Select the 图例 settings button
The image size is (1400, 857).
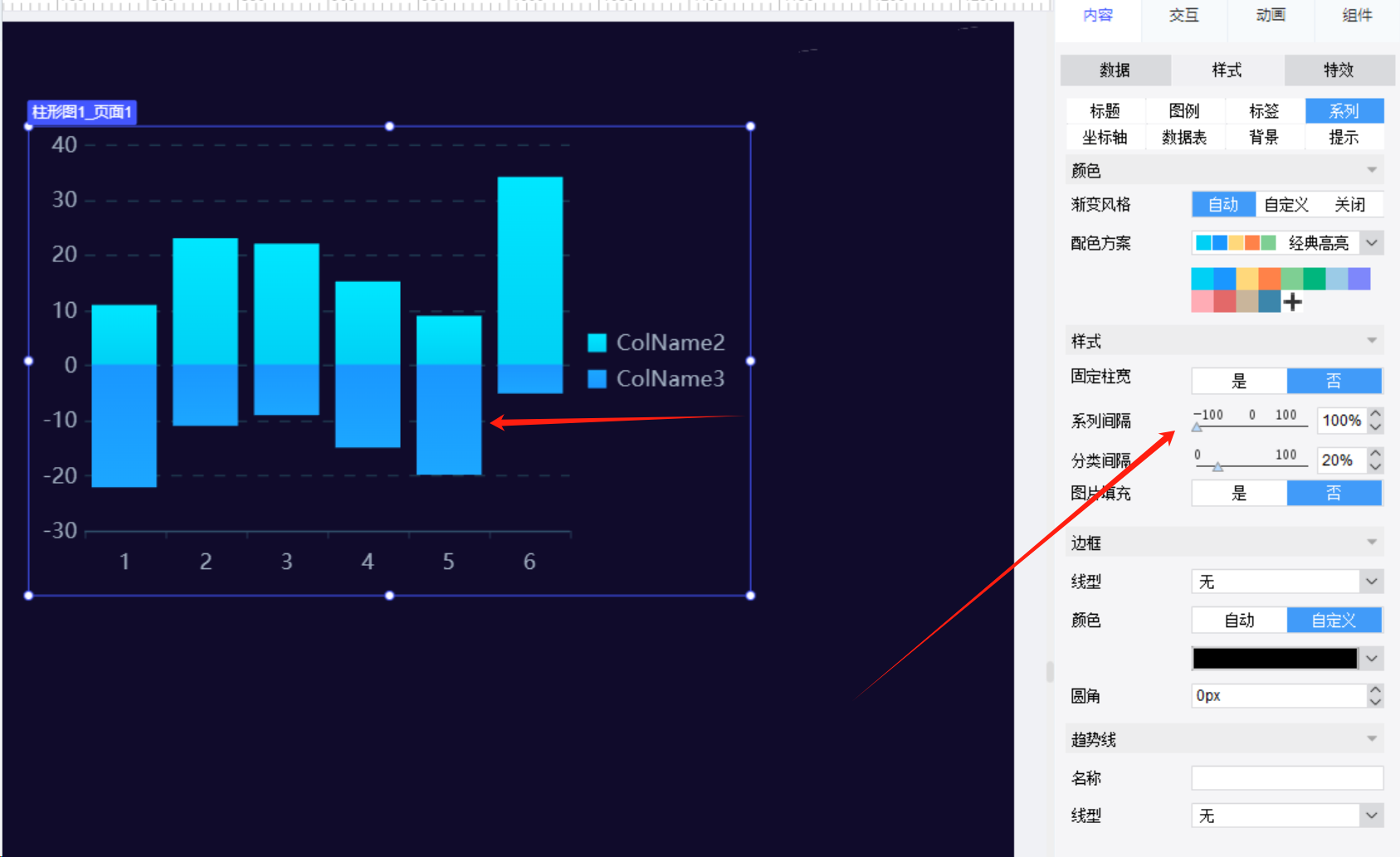(1184, 110)
